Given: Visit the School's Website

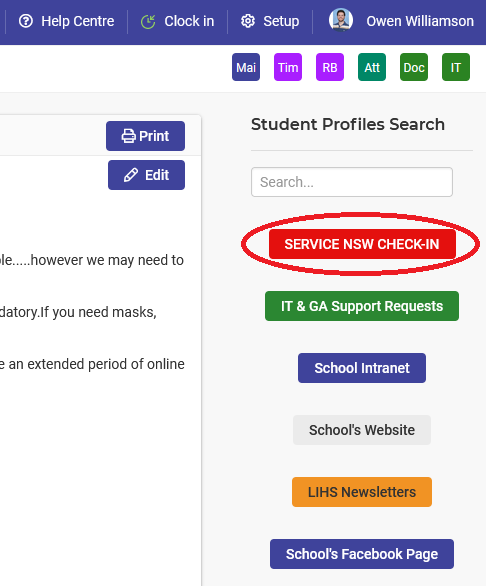Looking at the screenshot, I should (x=362, y=430).
